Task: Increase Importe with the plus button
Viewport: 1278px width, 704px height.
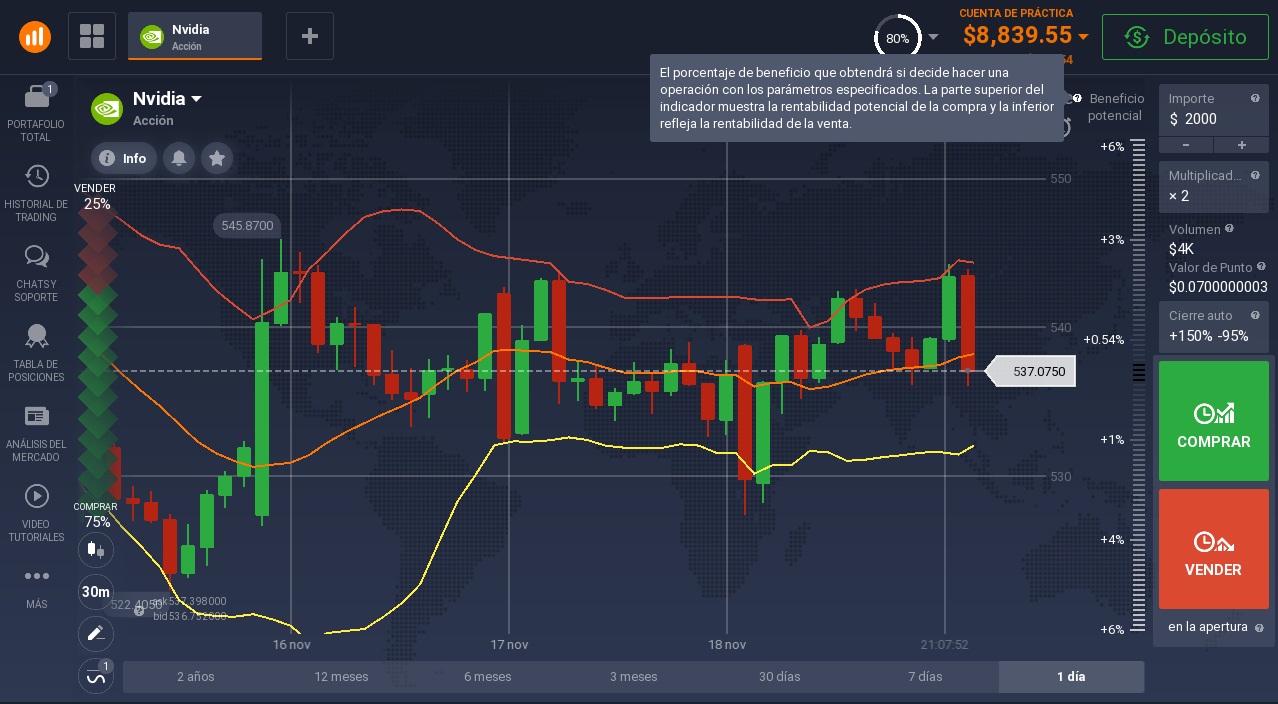Action: 1241,145
